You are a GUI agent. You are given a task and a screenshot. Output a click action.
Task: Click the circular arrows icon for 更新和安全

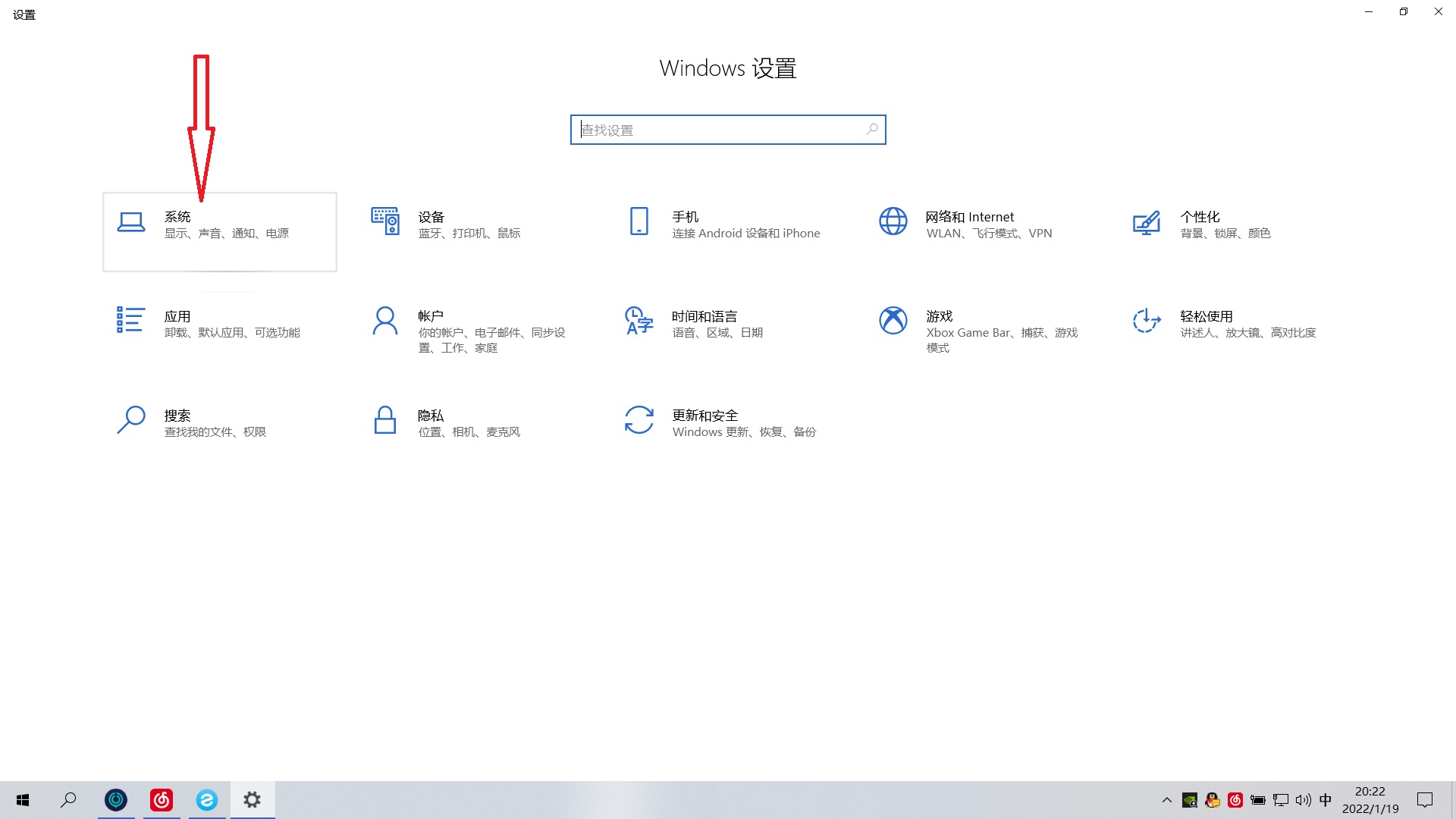tap(639, 419)
